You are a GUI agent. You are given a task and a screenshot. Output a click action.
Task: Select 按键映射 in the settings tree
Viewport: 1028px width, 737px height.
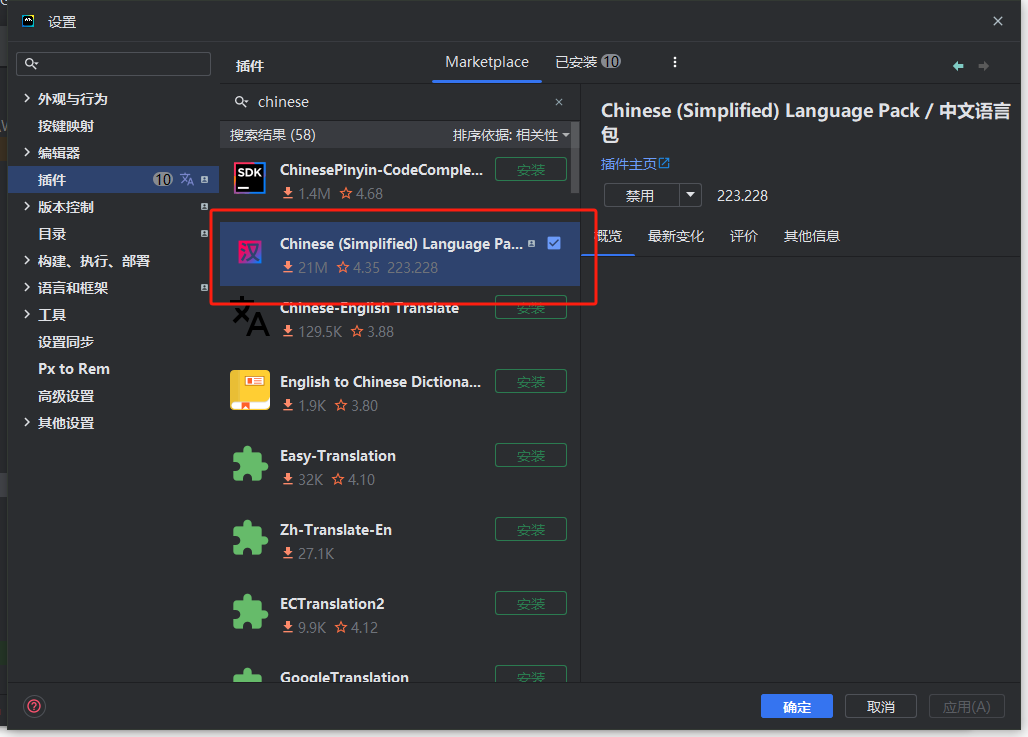click(x=66, y=126)
